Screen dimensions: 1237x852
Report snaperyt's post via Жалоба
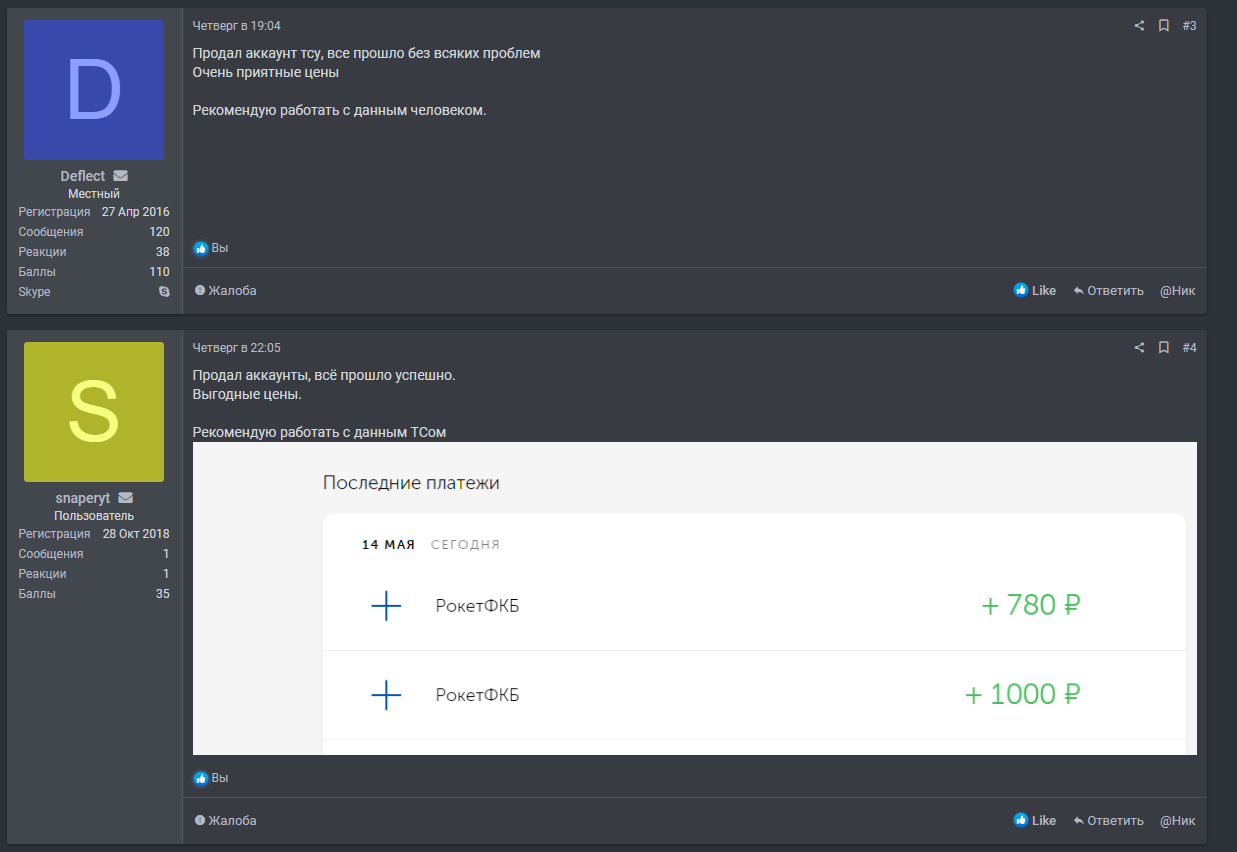pos(226,821)
